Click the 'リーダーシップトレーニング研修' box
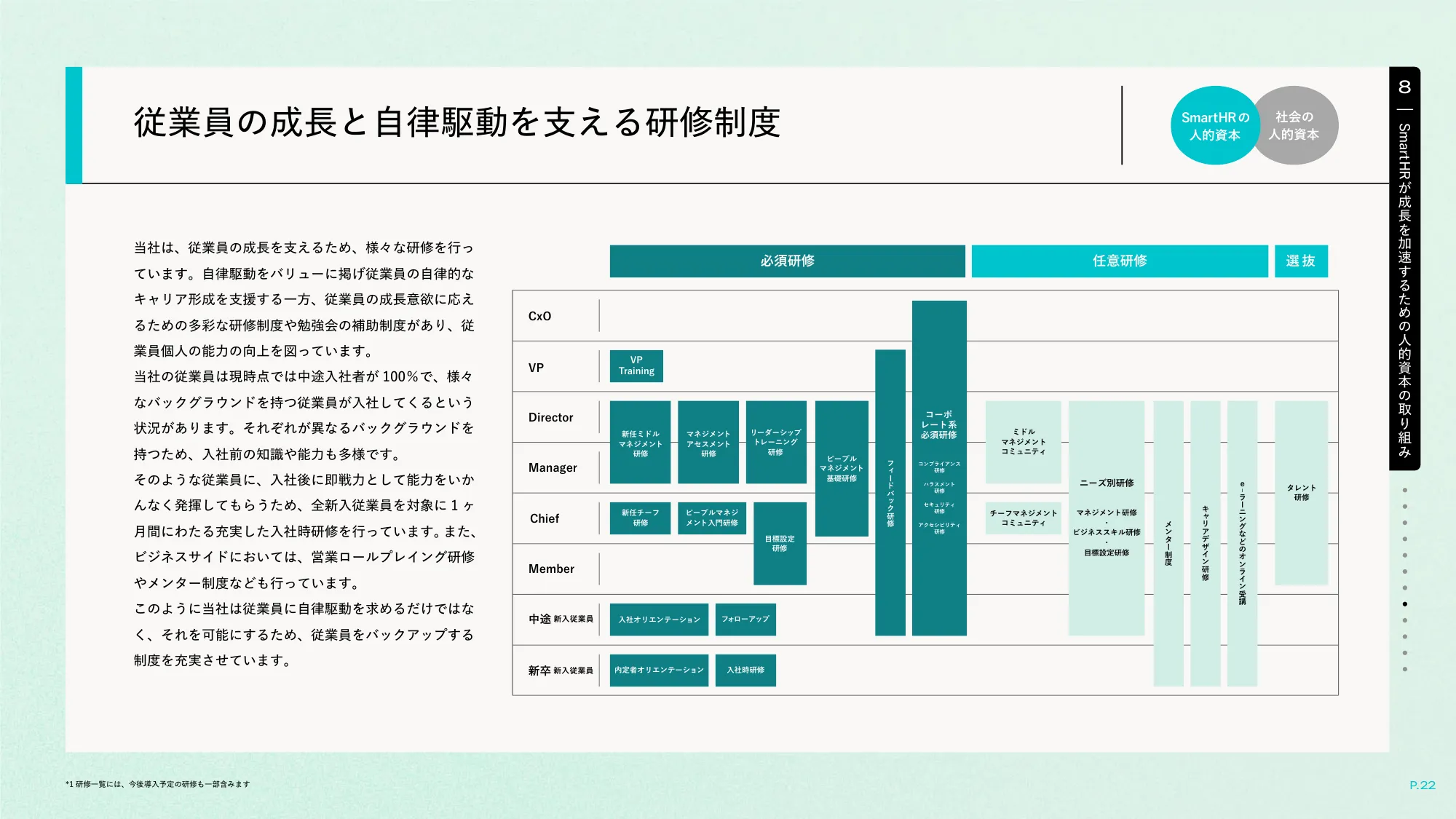This screenshot has height=819, width=1456. coord(776,443)
